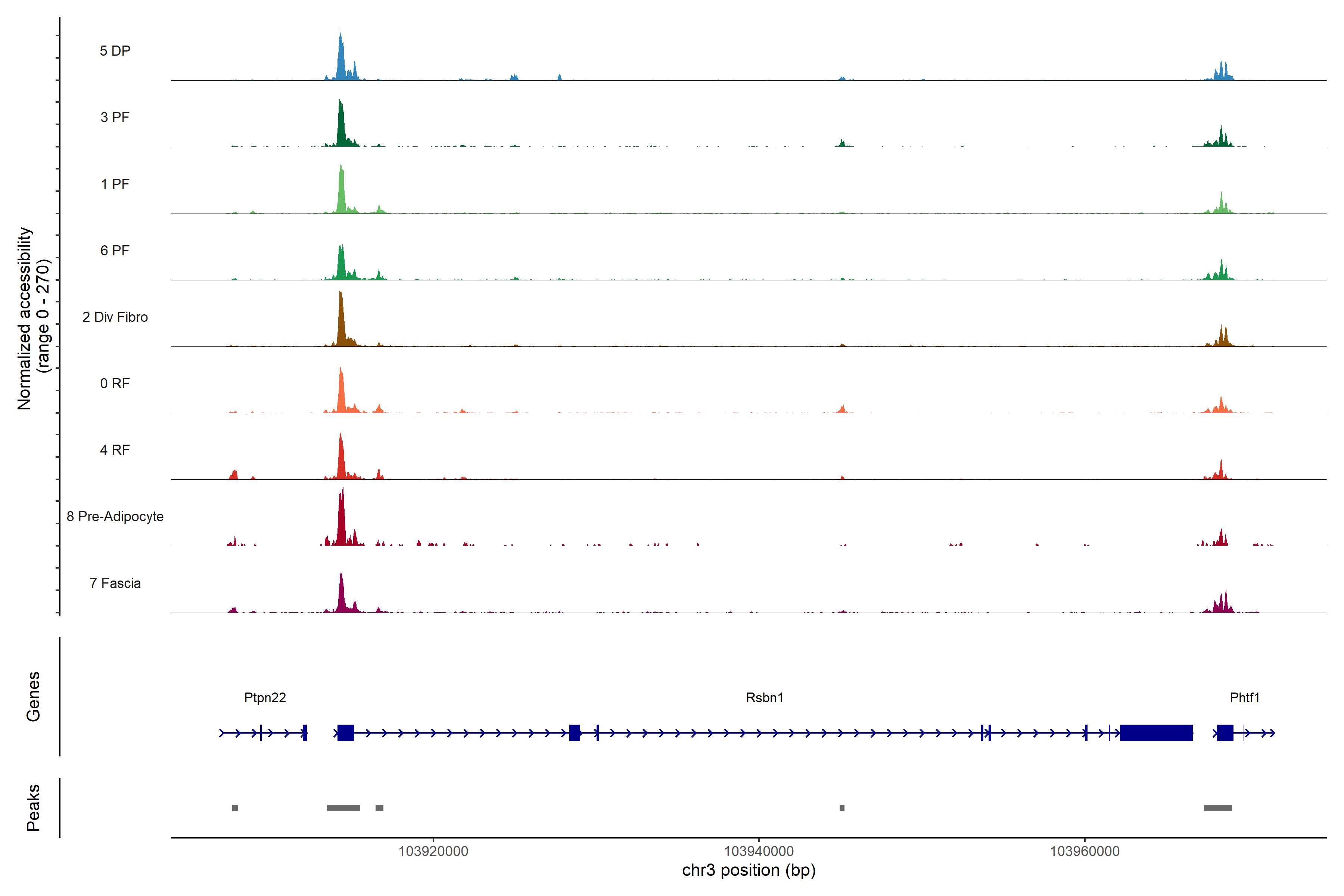This screenshot has width=1344, height=896.
Task: Click the 5 DP track label
Action: [115, 51]
